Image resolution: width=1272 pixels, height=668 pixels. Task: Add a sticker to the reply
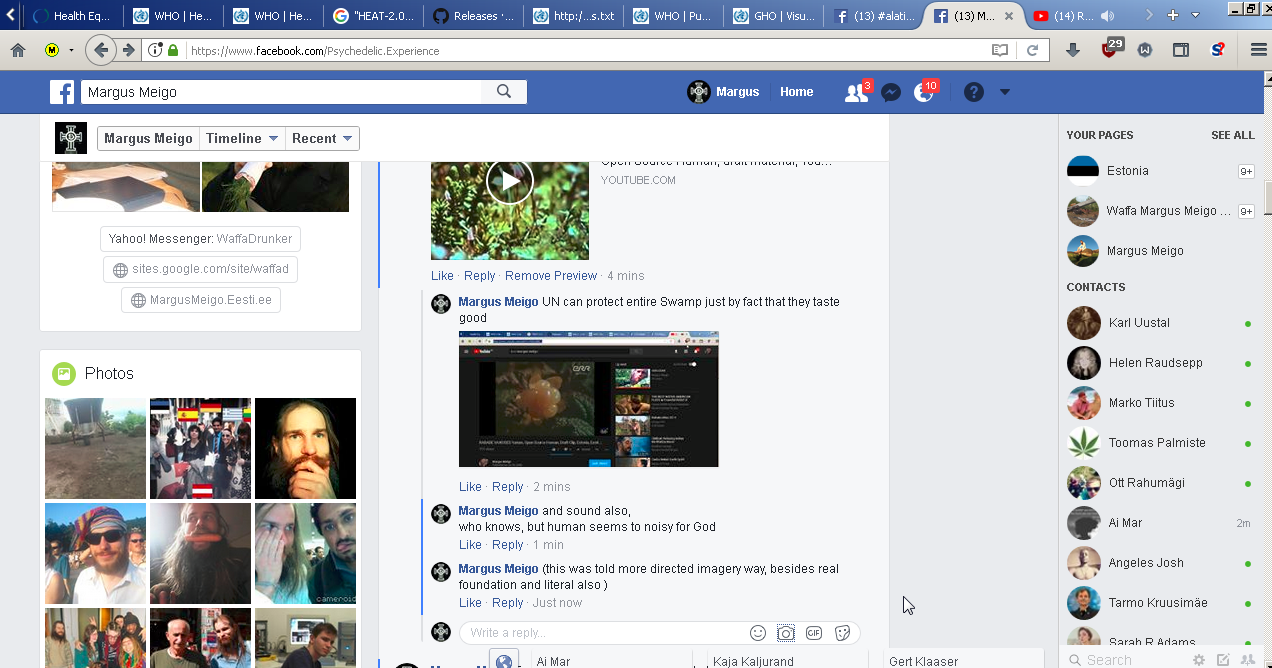pyautogui.click(x=842, y=633)
